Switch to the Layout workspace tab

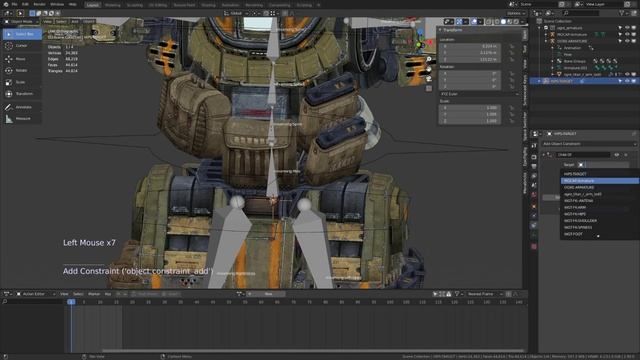(93, 5)
